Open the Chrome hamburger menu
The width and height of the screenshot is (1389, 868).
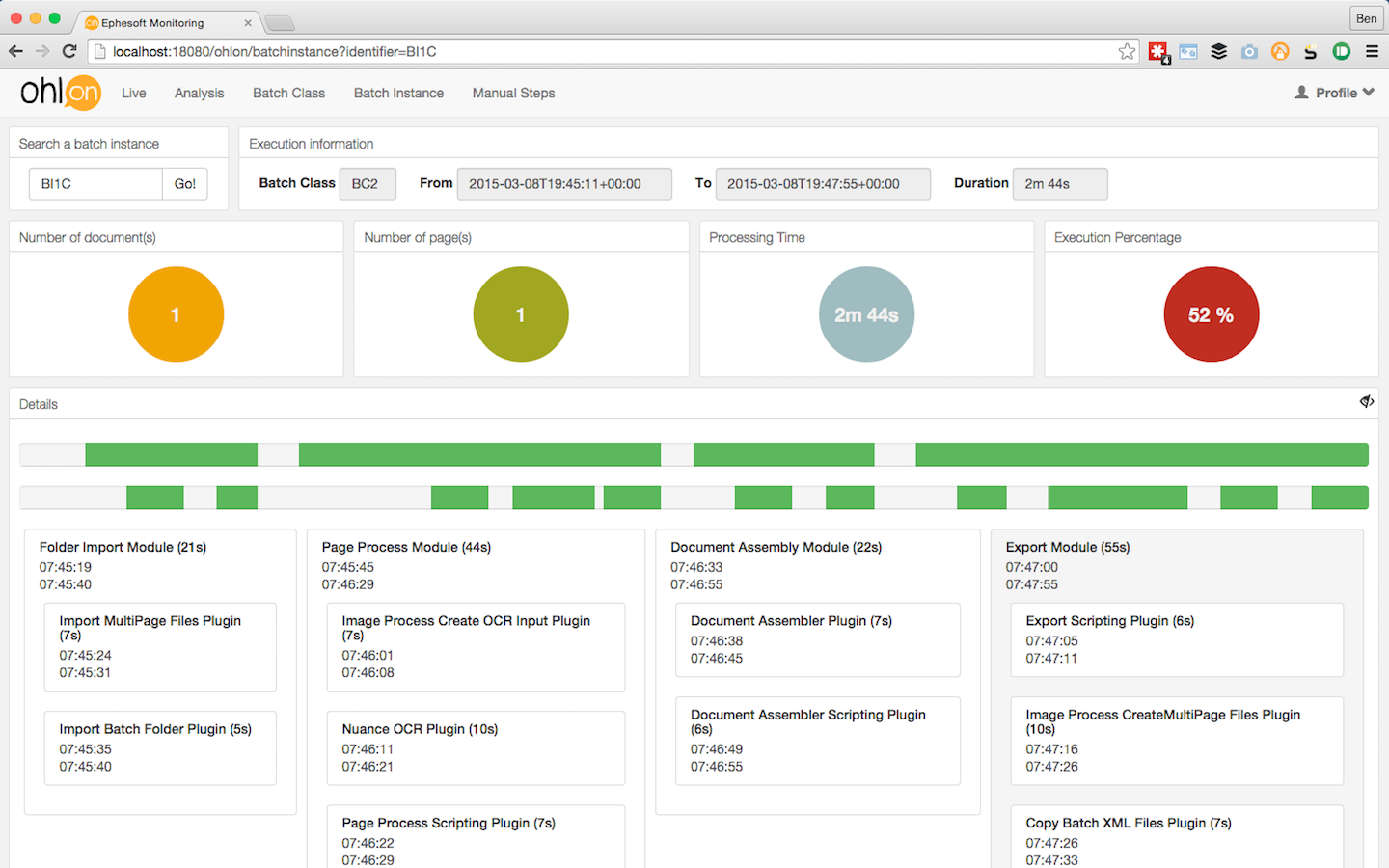(1371, 51)
